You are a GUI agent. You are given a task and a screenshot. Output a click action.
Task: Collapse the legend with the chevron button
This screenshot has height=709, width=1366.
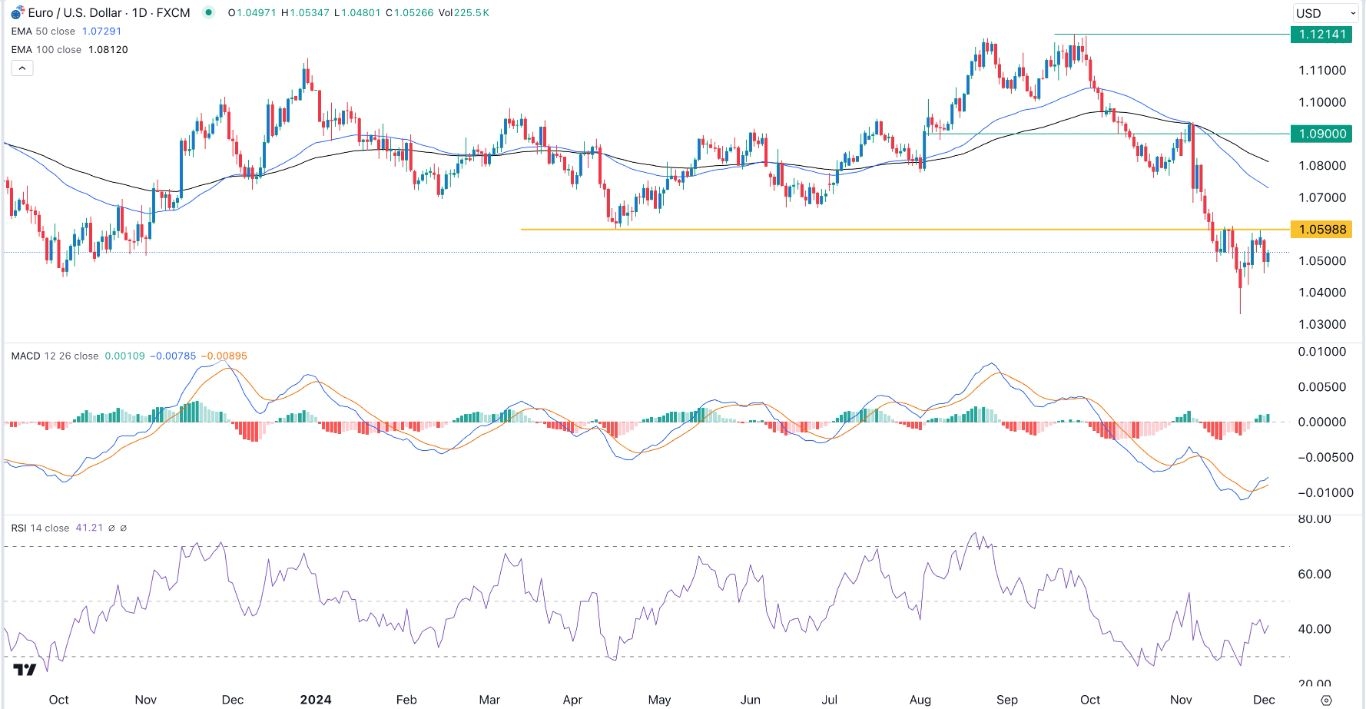21,67
